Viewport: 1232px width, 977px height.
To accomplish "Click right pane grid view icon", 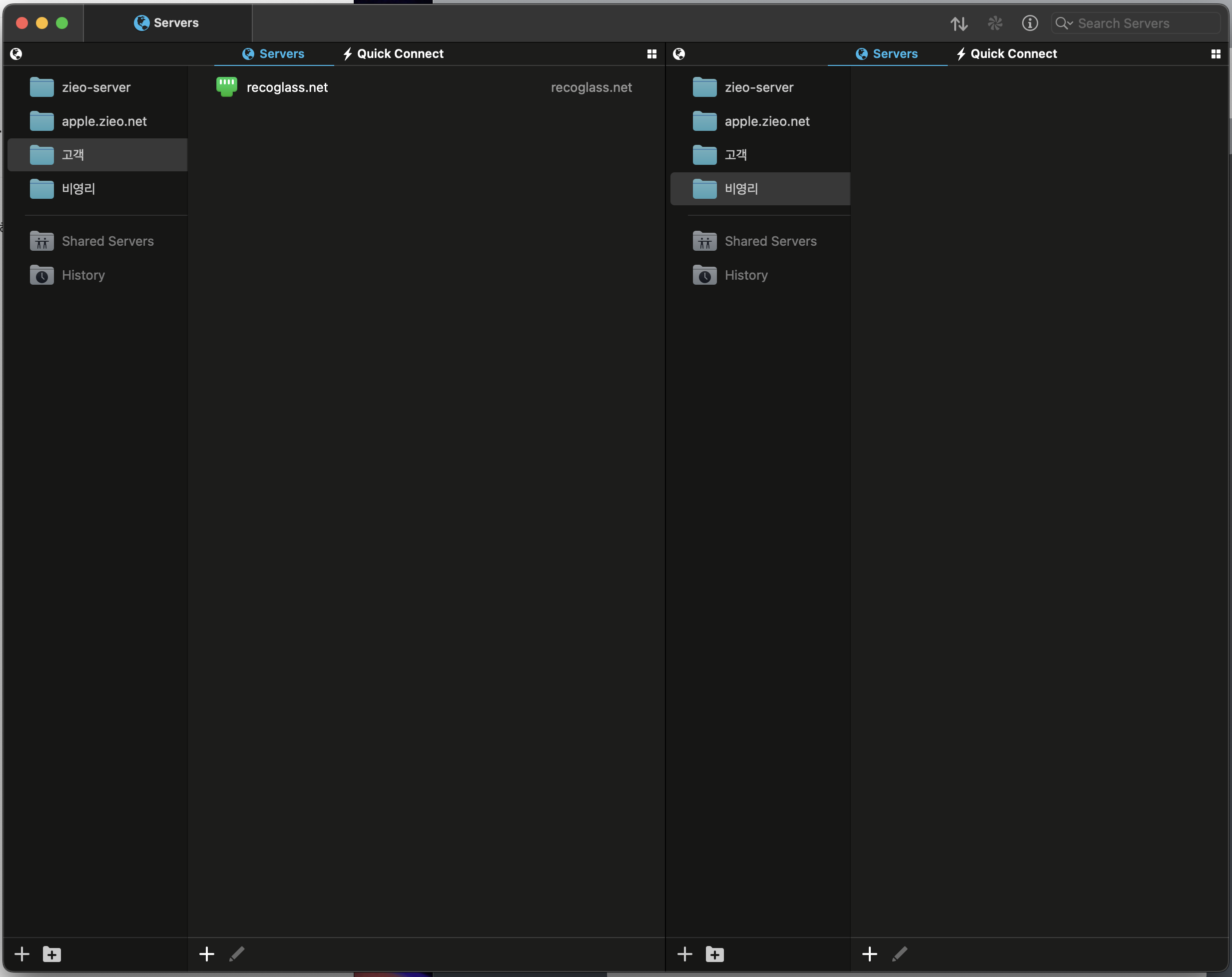I will pos(1216,54).
